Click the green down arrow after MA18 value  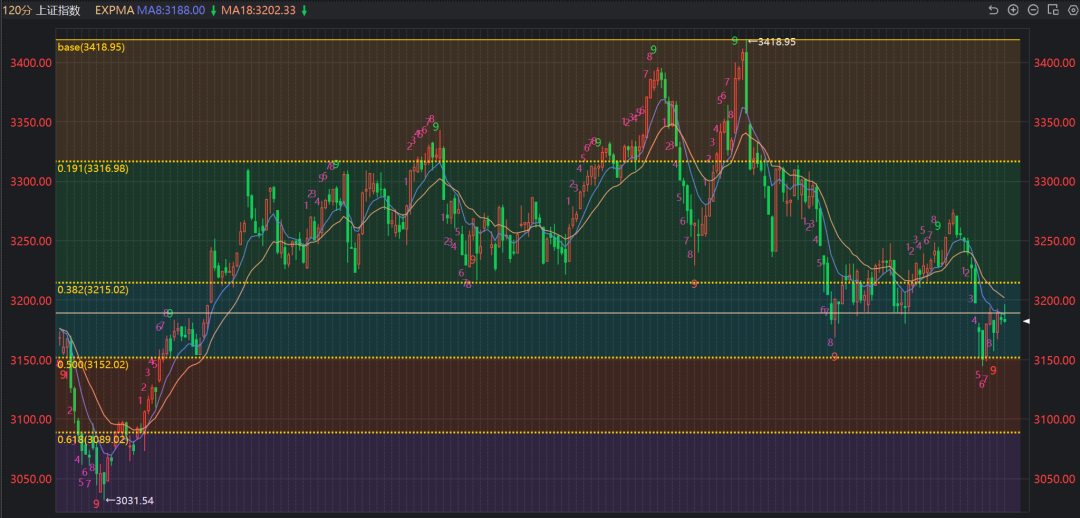coord(304,10)
